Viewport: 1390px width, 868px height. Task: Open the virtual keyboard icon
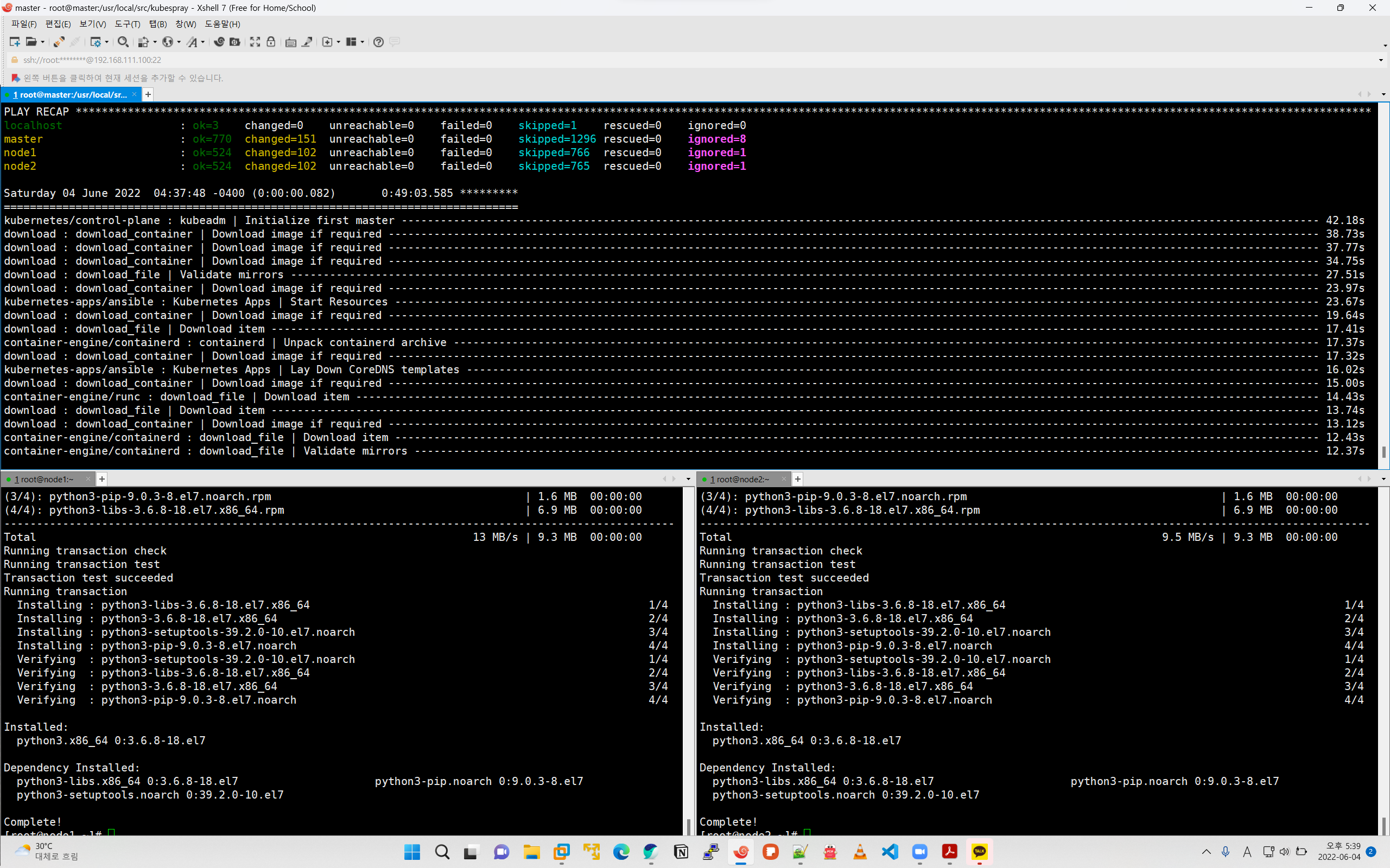click(x=290, y=42)
